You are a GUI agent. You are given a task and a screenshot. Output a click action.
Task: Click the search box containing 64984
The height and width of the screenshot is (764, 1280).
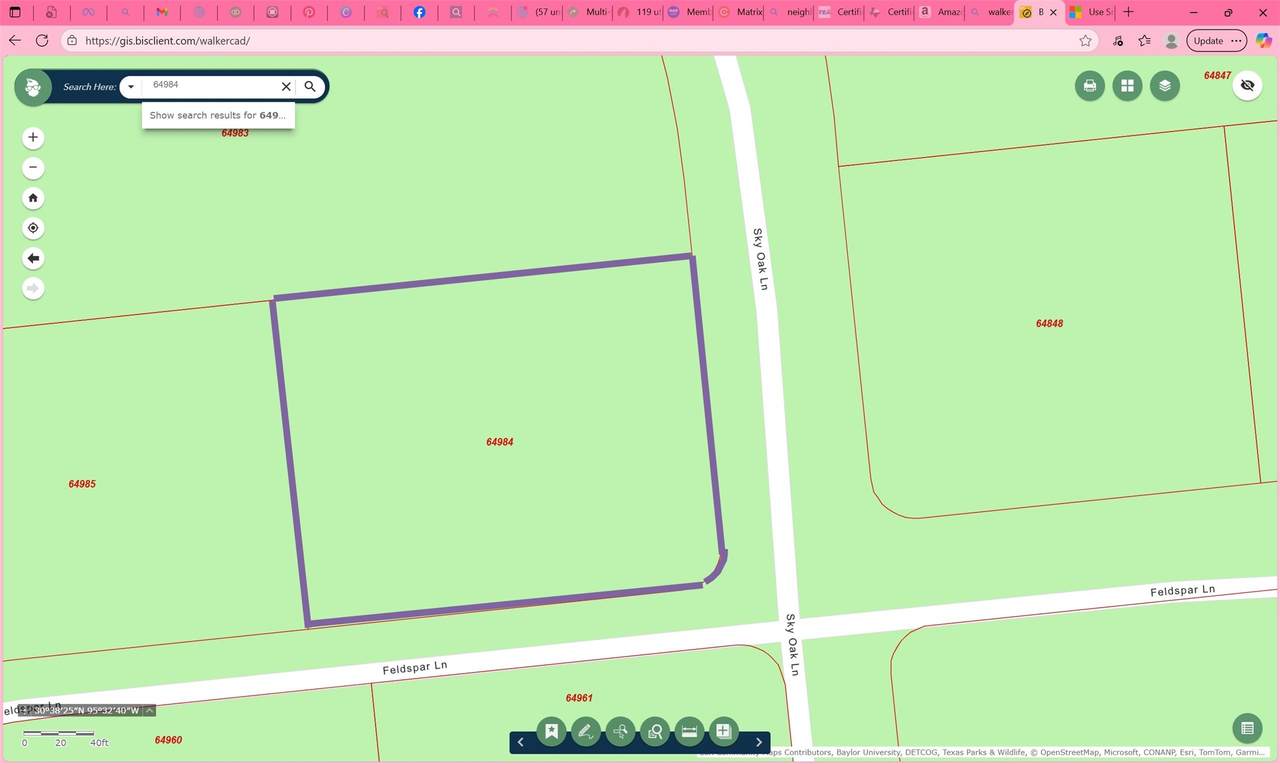tap(212, 86)
